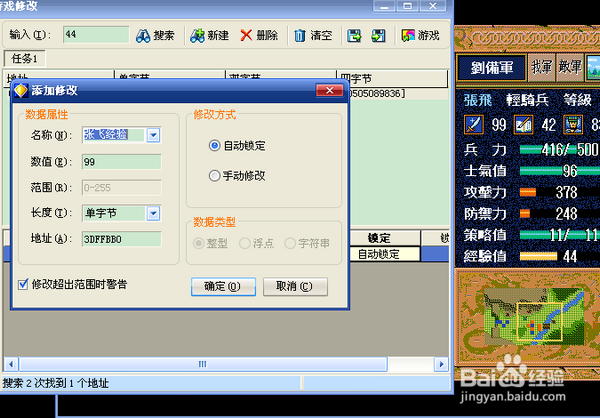Open the 长度 length dropdown arrow

(x=153, y=214)
